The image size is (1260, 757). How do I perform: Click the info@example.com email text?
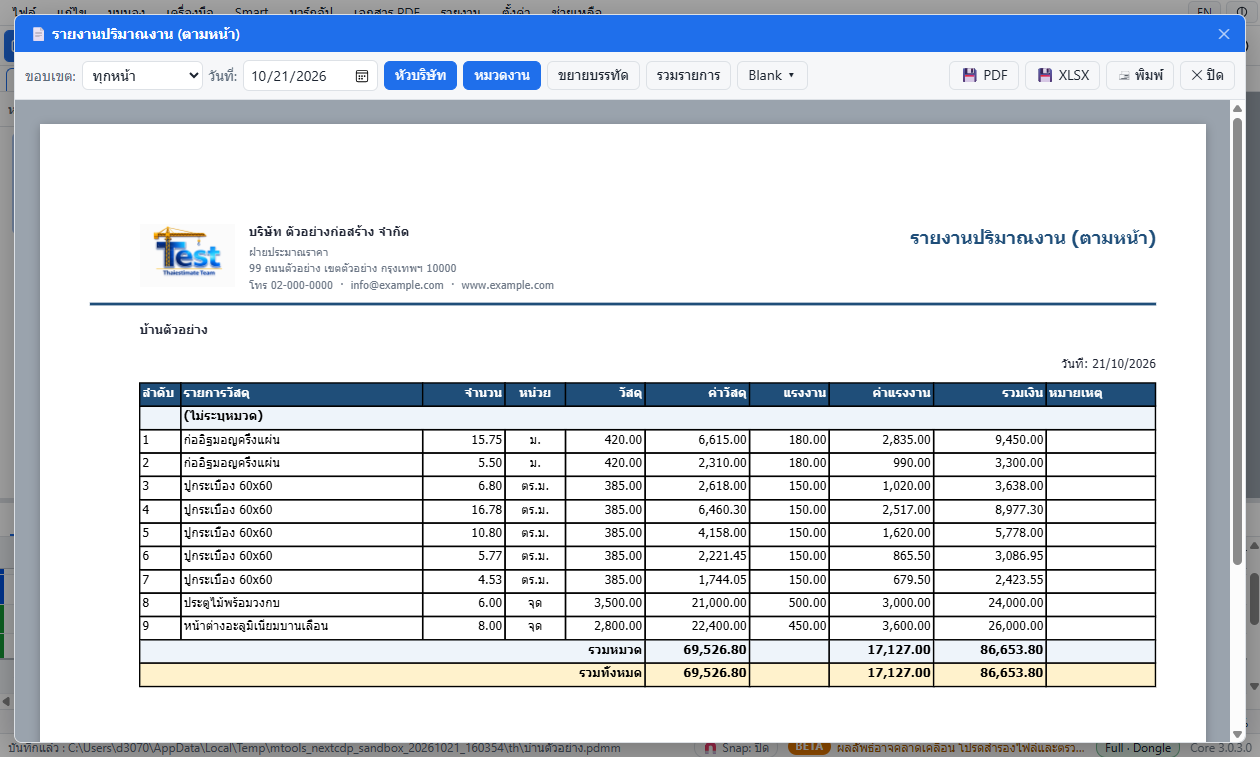(397, 285)
